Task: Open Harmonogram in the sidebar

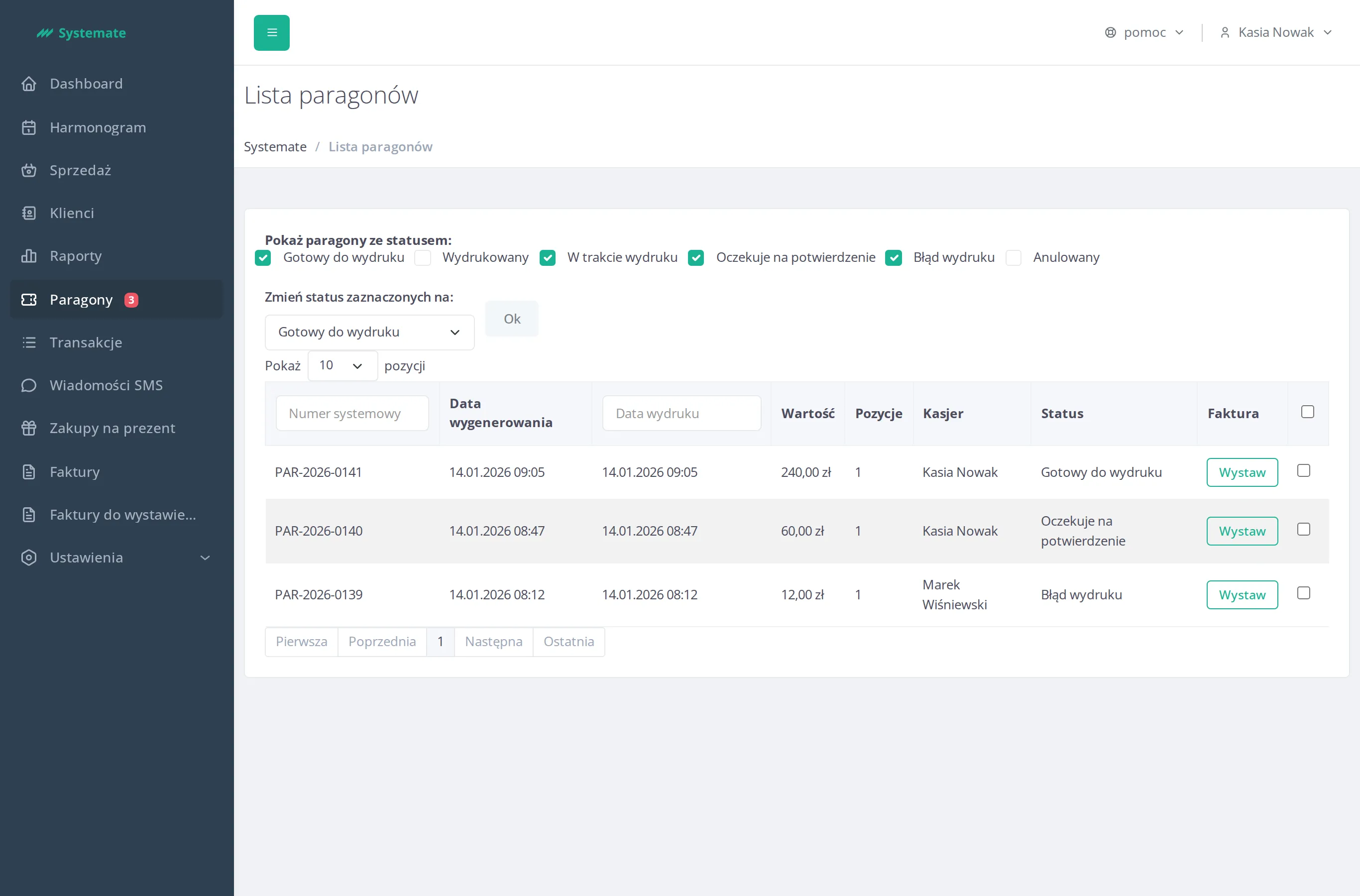Action: (x=116, y=127)
